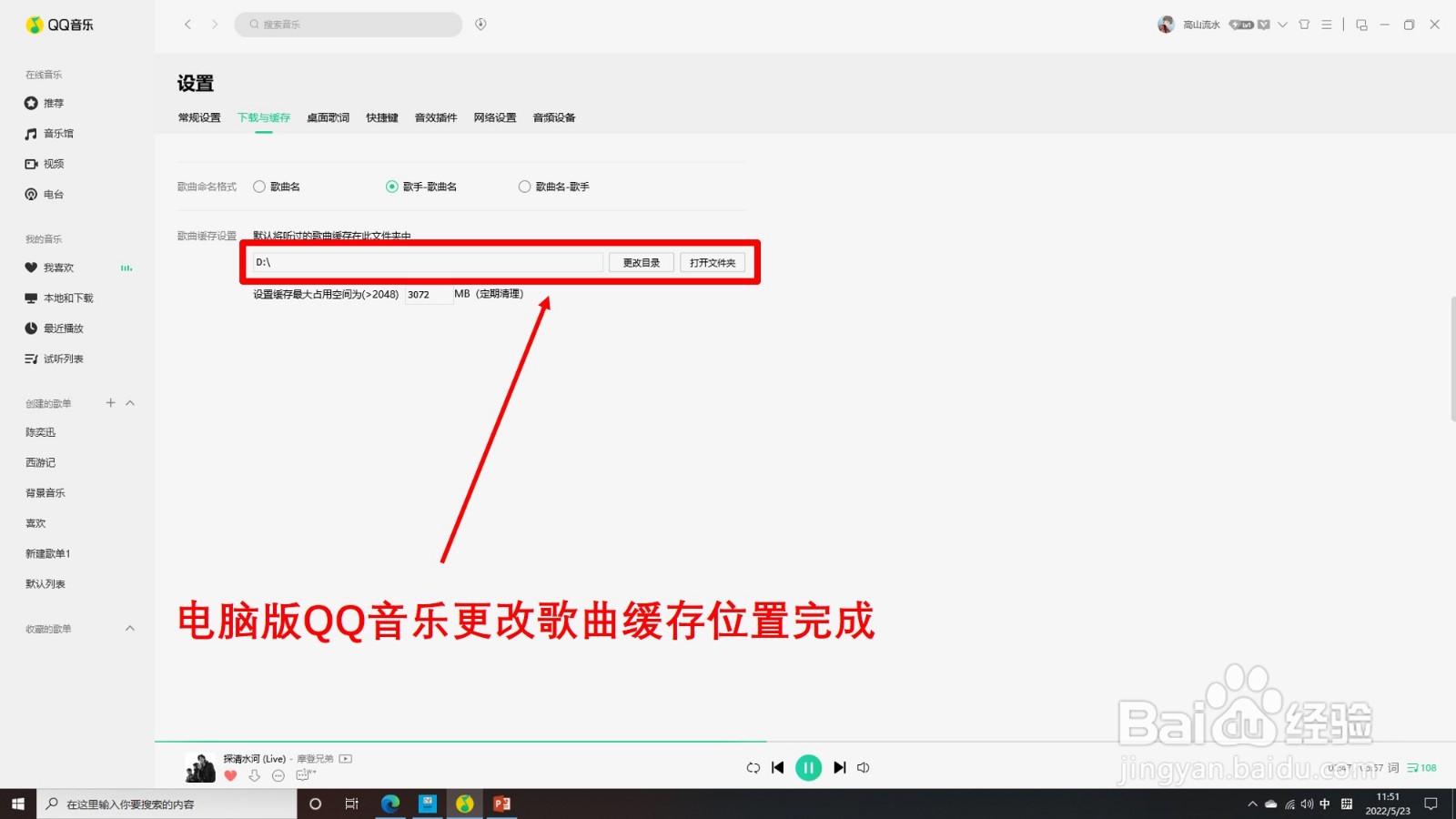Open Microsoft Edge from the taskbar

[390, 804]
